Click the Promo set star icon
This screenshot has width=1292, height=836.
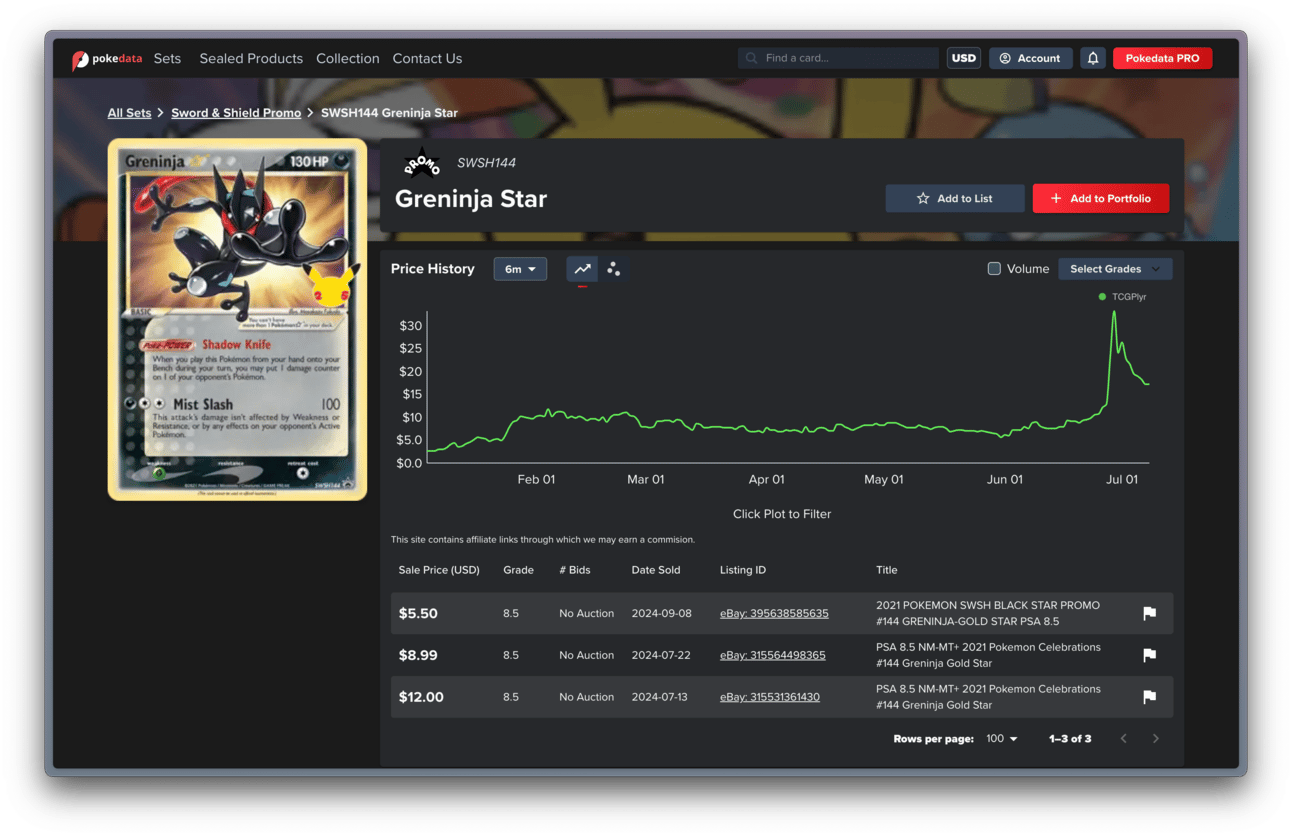422,164
